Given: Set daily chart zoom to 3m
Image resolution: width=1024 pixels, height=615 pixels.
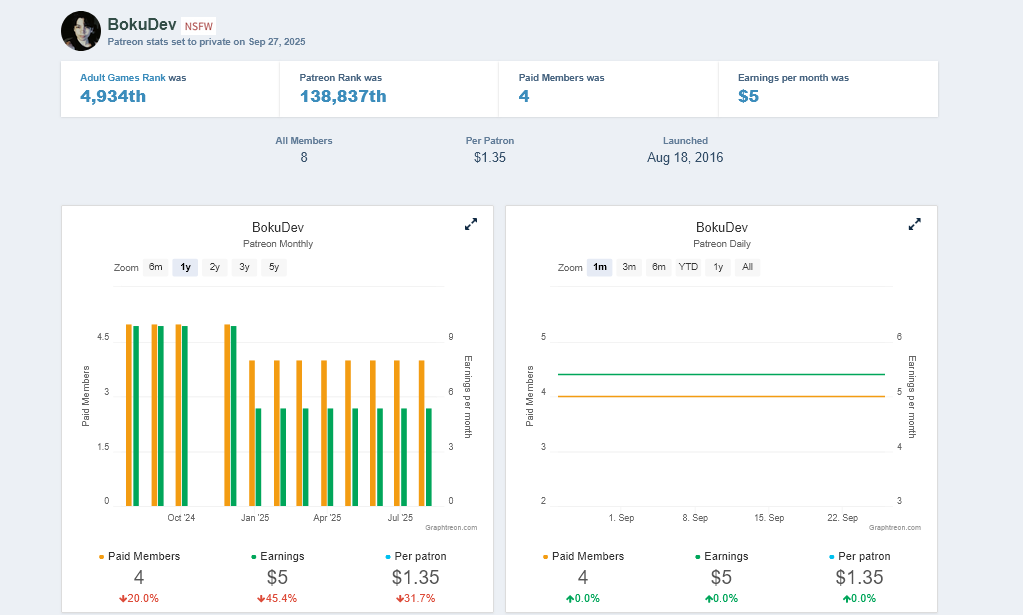Looking at the screenshot, I should (629, 267).
